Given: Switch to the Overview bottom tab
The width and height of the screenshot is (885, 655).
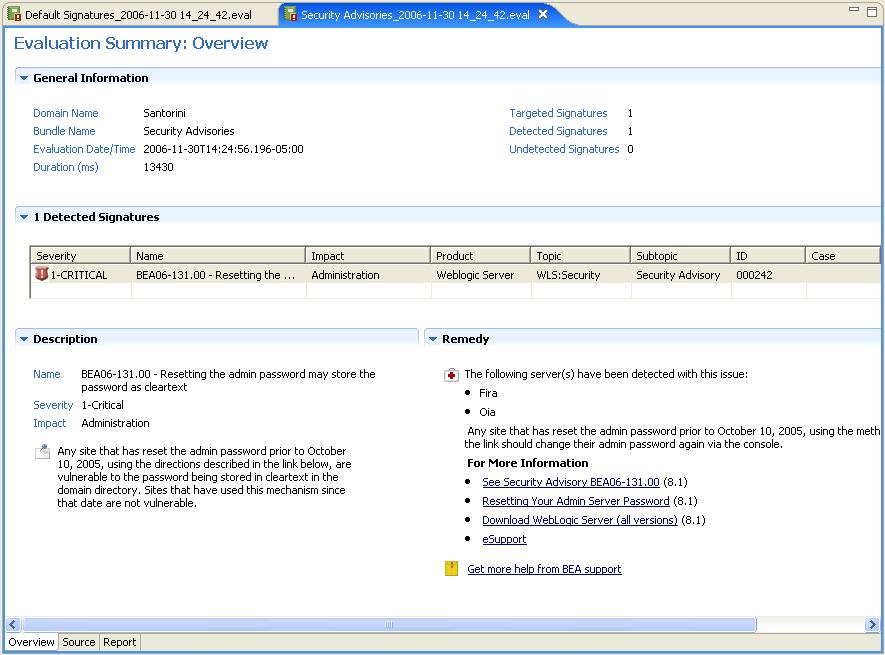Looking at the screenshot, I should pos(32,642).
